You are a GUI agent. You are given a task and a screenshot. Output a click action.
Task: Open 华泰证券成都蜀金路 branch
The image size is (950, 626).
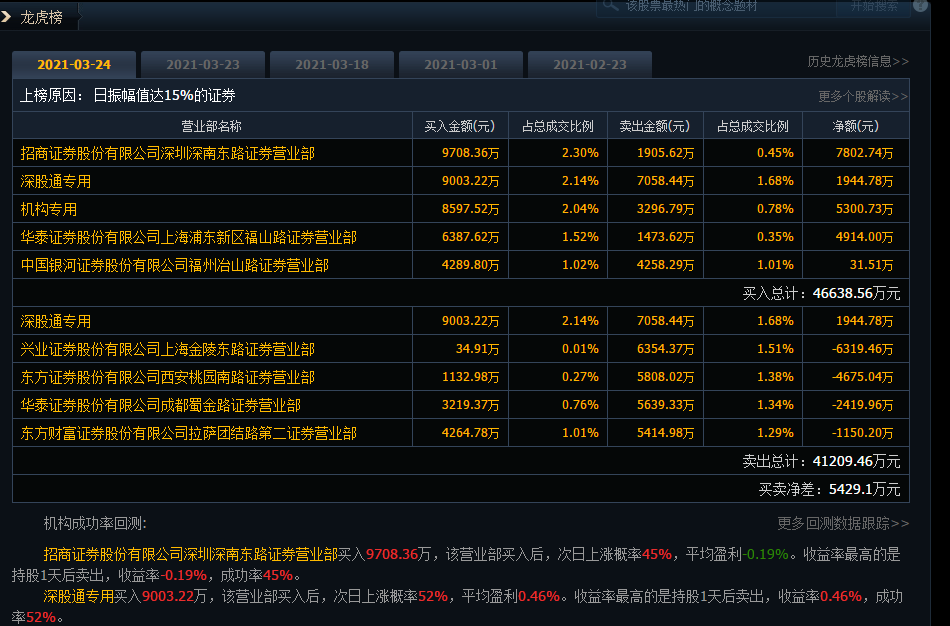[161, 405]
